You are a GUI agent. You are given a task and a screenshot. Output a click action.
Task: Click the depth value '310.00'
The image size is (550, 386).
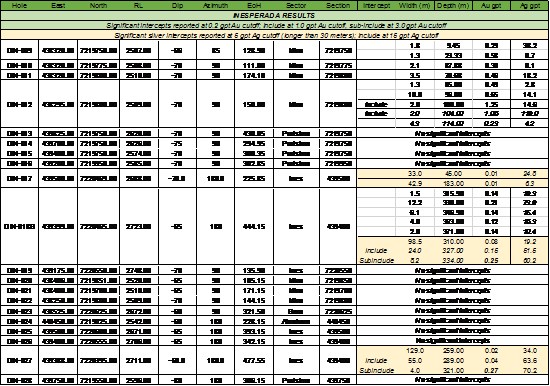coord(453,241)
